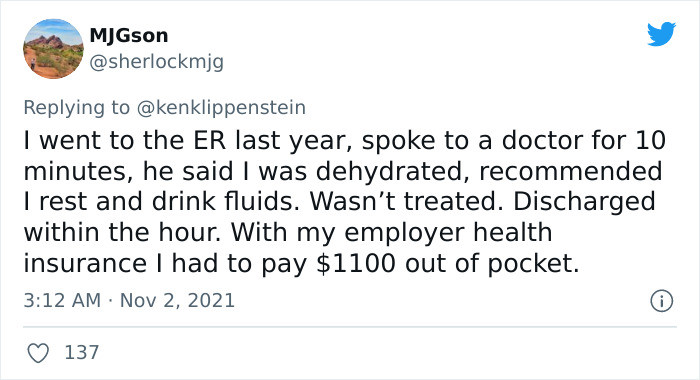Click the word "dehydrated" in the tweet
Viewport: 700px width, 380px height.
[x=392, y=171]
